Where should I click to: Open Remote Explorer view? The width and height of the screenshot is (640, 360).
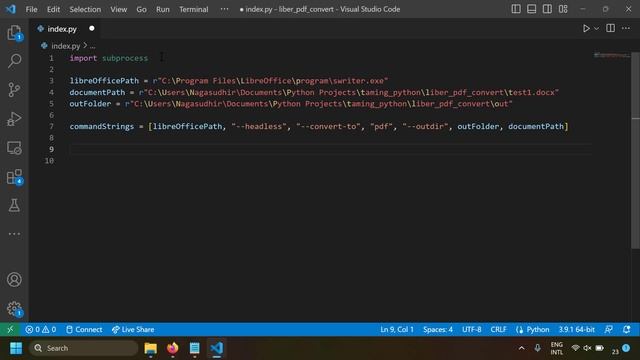14,148
